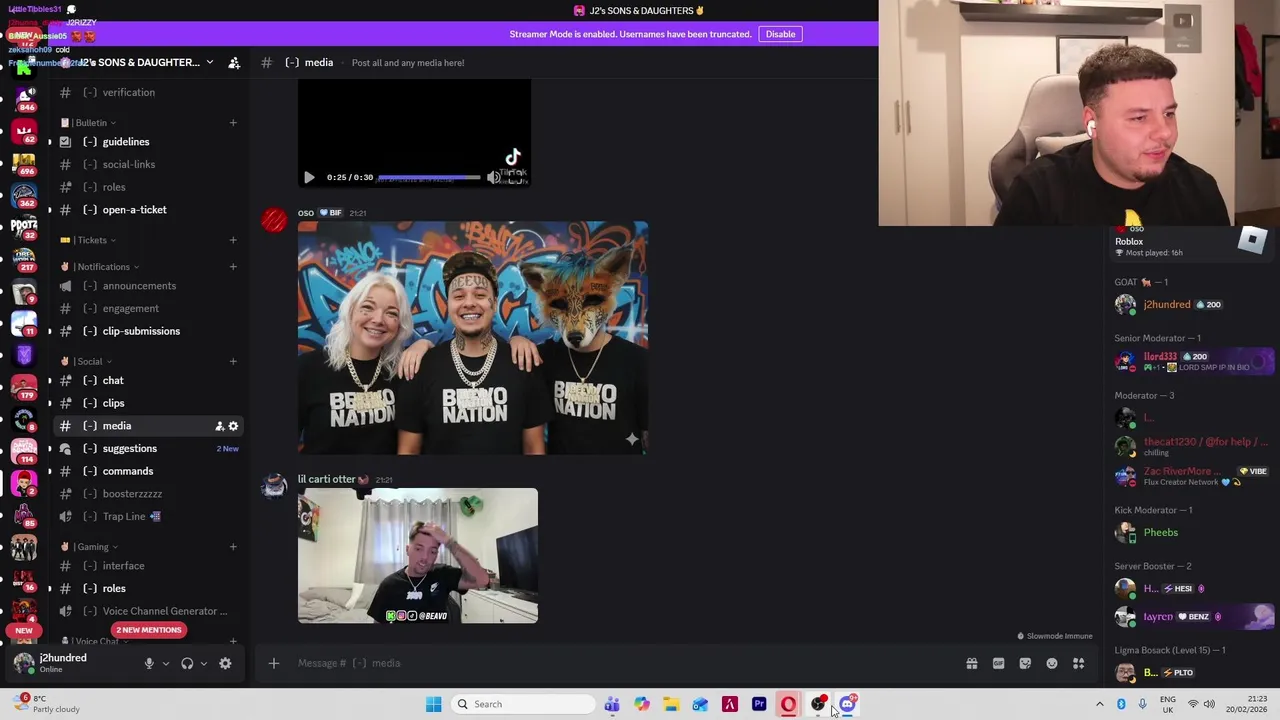Open the apps launcher in message bar
The height and width of the screenshot is (720, 1280).
coord(1079,663)
